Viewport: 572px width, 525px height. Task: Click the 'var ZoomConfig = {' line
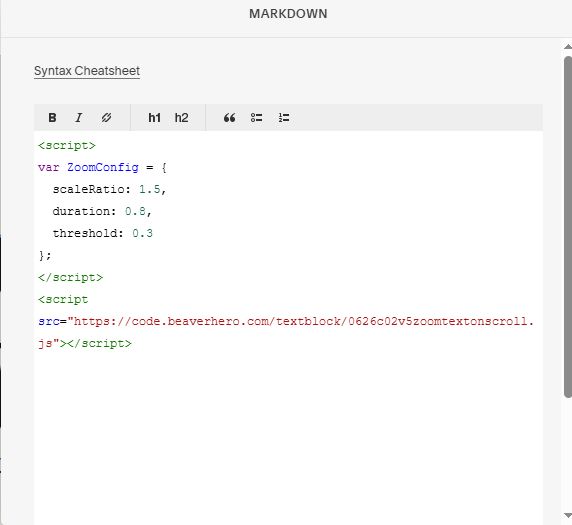[x=103, y=167]
